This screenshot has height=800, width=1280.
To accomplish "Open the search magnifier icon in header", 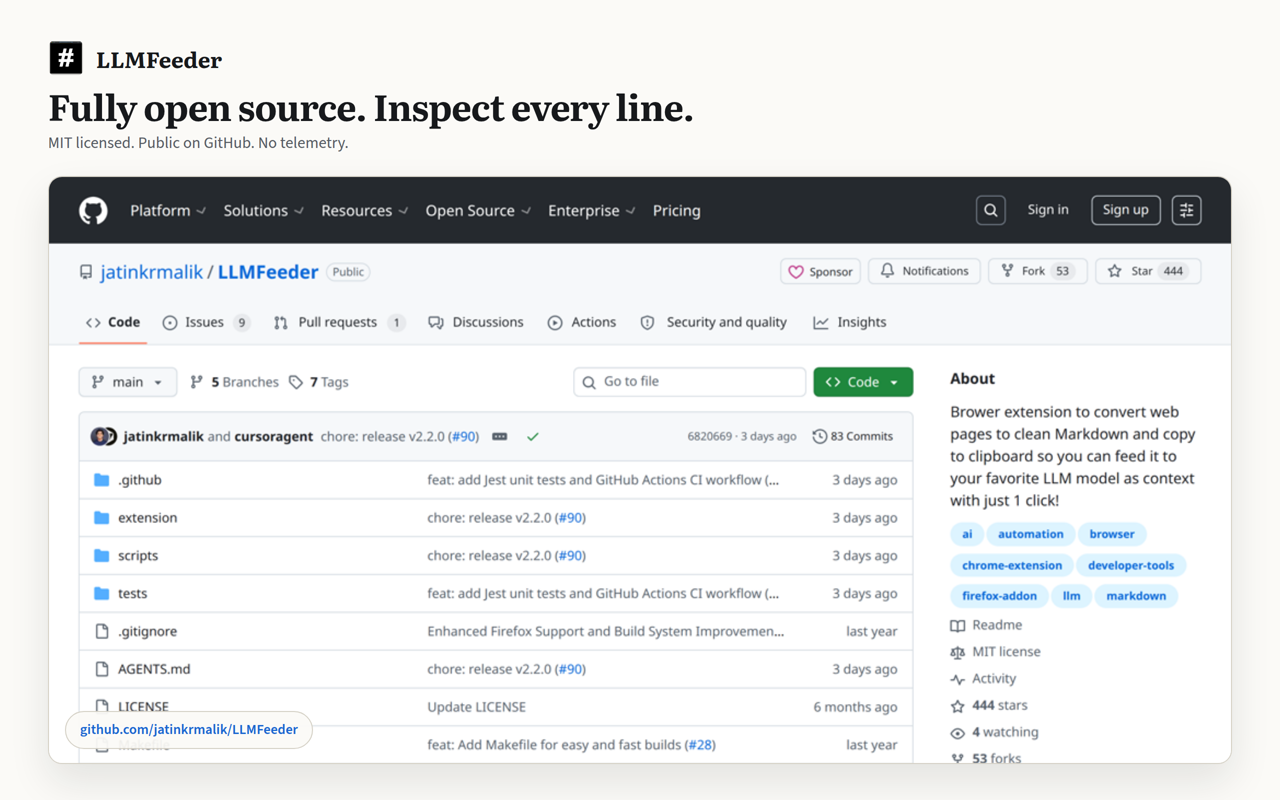I will [991, 210].
